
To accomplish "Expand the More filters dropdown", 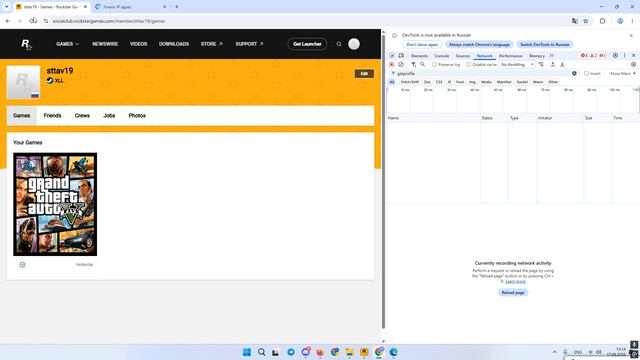I will (622, 73).
